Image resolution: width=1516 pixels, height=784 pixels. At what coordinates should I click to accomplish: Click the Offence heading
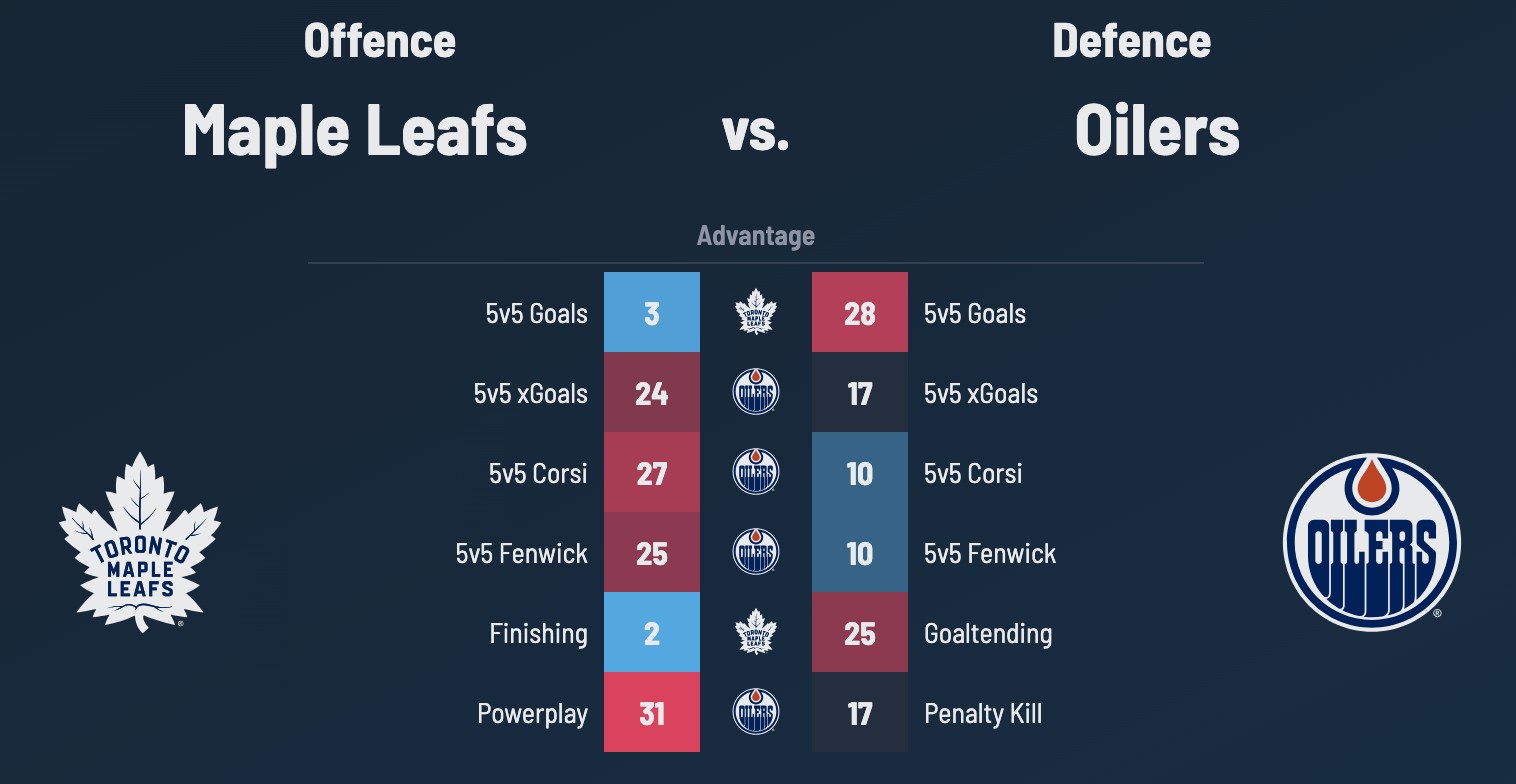(x=380, y=41)
